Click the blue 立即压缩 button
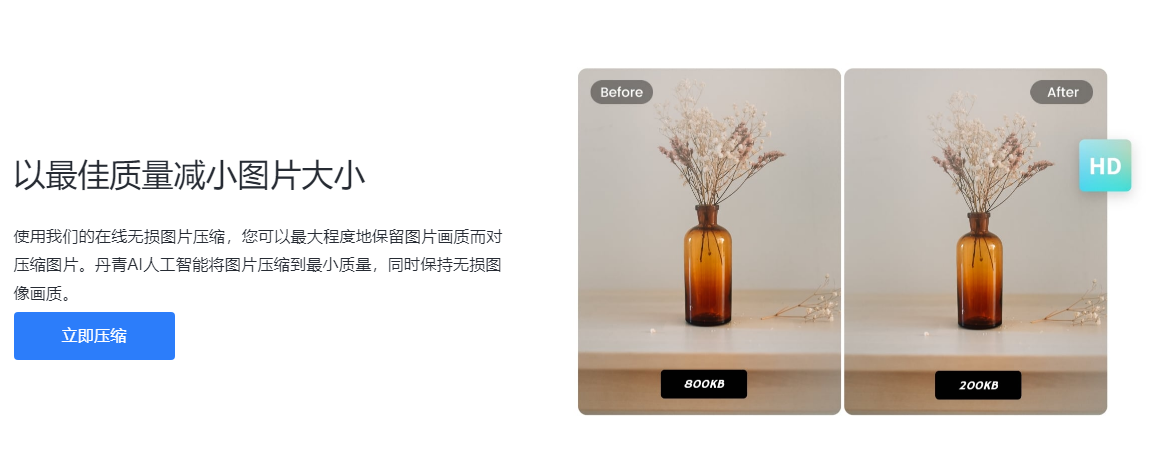This screenshot has height=464, width=1151. click(x=94, y=336)
